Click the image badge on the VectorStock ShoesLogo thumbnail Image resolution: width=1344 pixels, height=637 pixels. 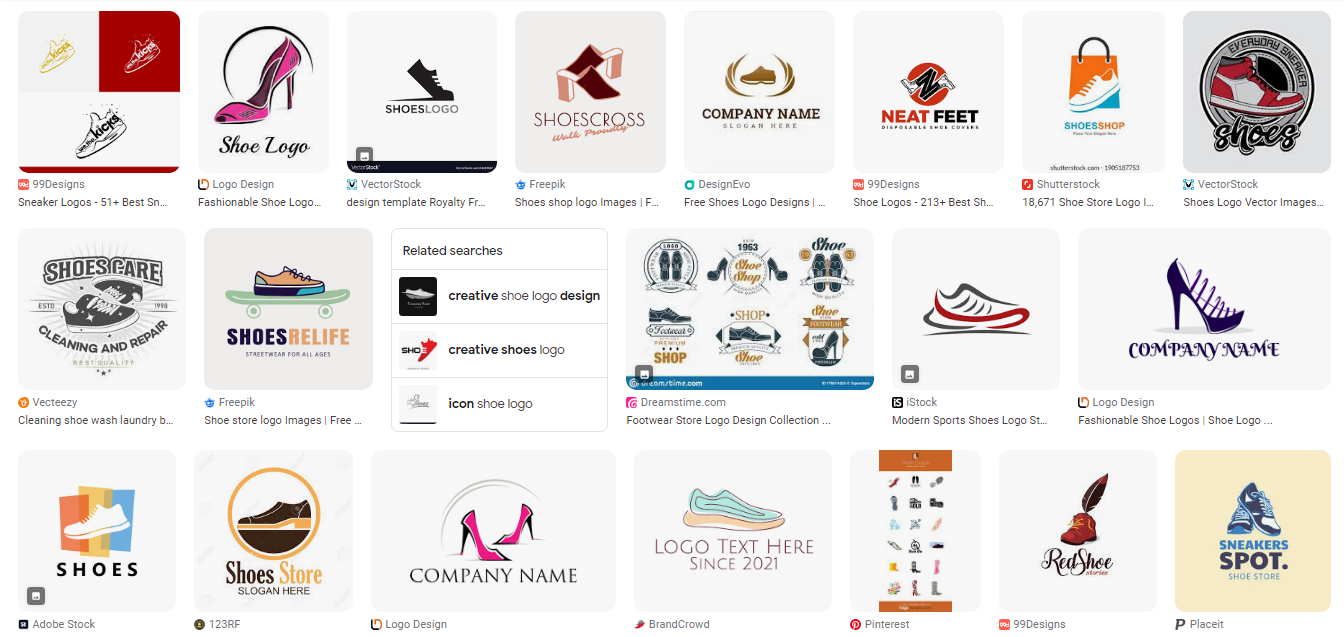point(364,155)
